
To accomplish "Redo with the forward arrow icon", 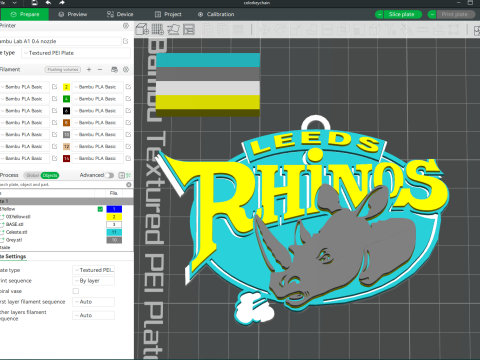I will (x=62, y=3).
